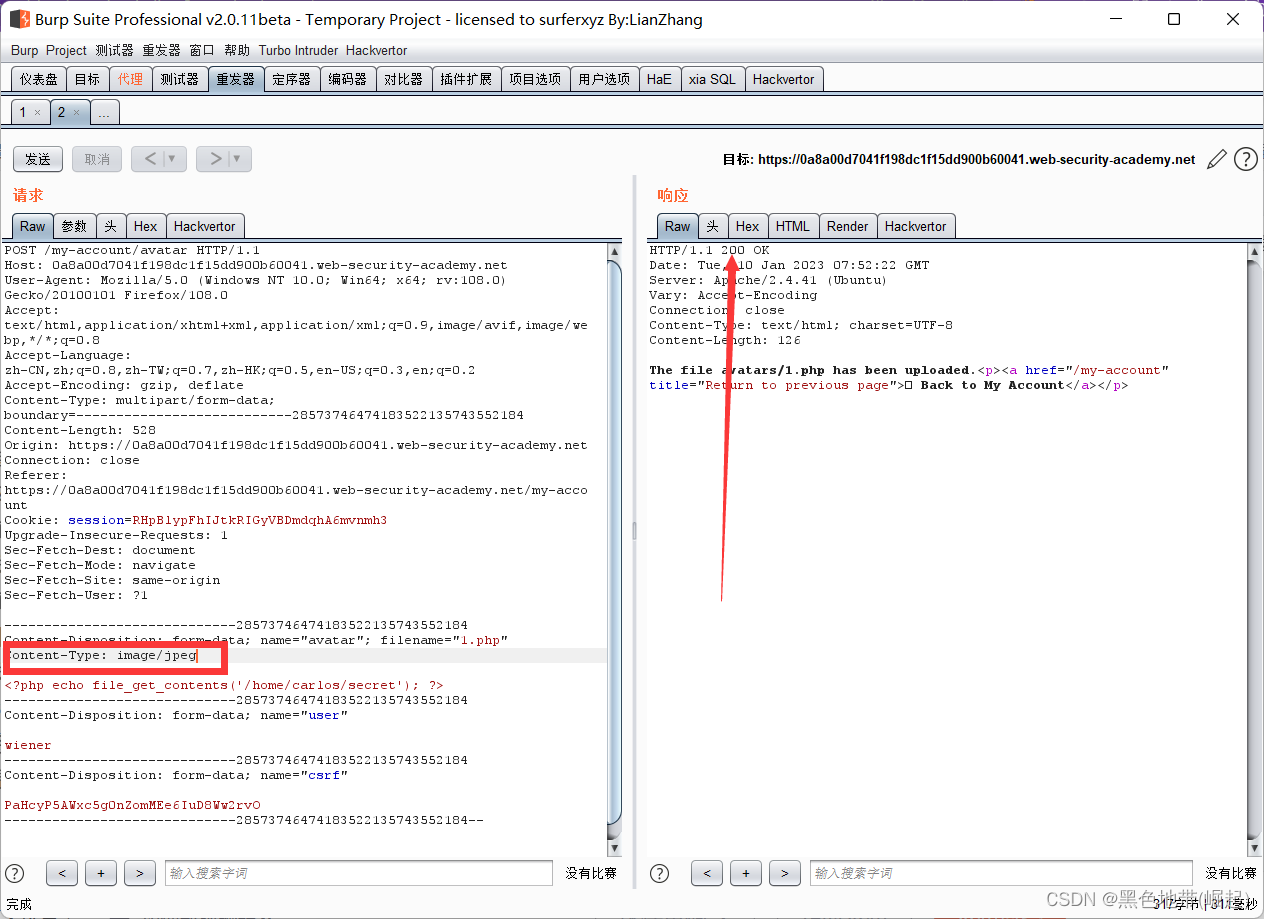Viewport: 1264px width, 919px height.
Task: Switch to HaE tab
Action: coord(659,79)
